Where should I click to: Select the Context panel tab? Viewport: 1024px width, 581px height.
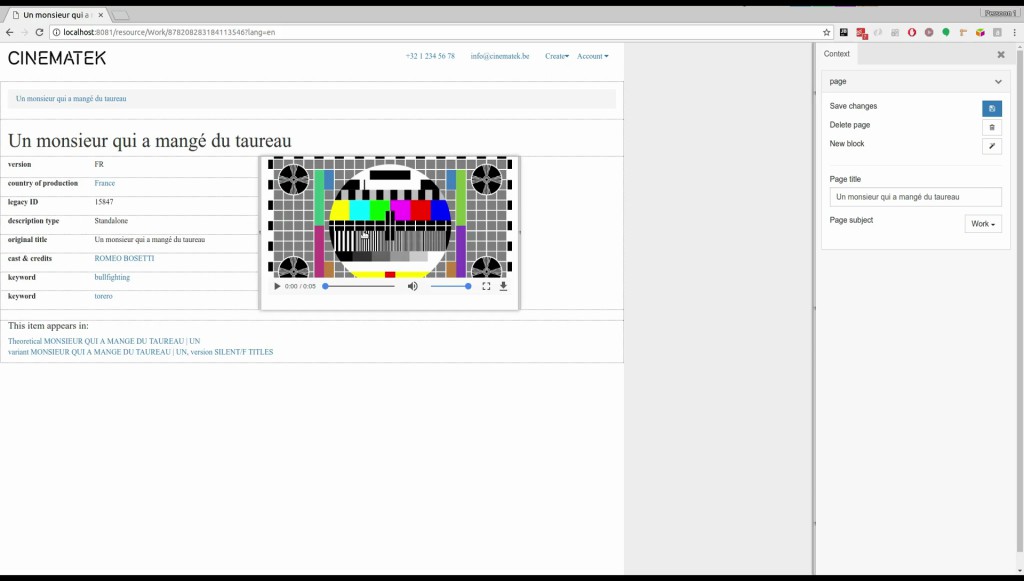(837, 54)
